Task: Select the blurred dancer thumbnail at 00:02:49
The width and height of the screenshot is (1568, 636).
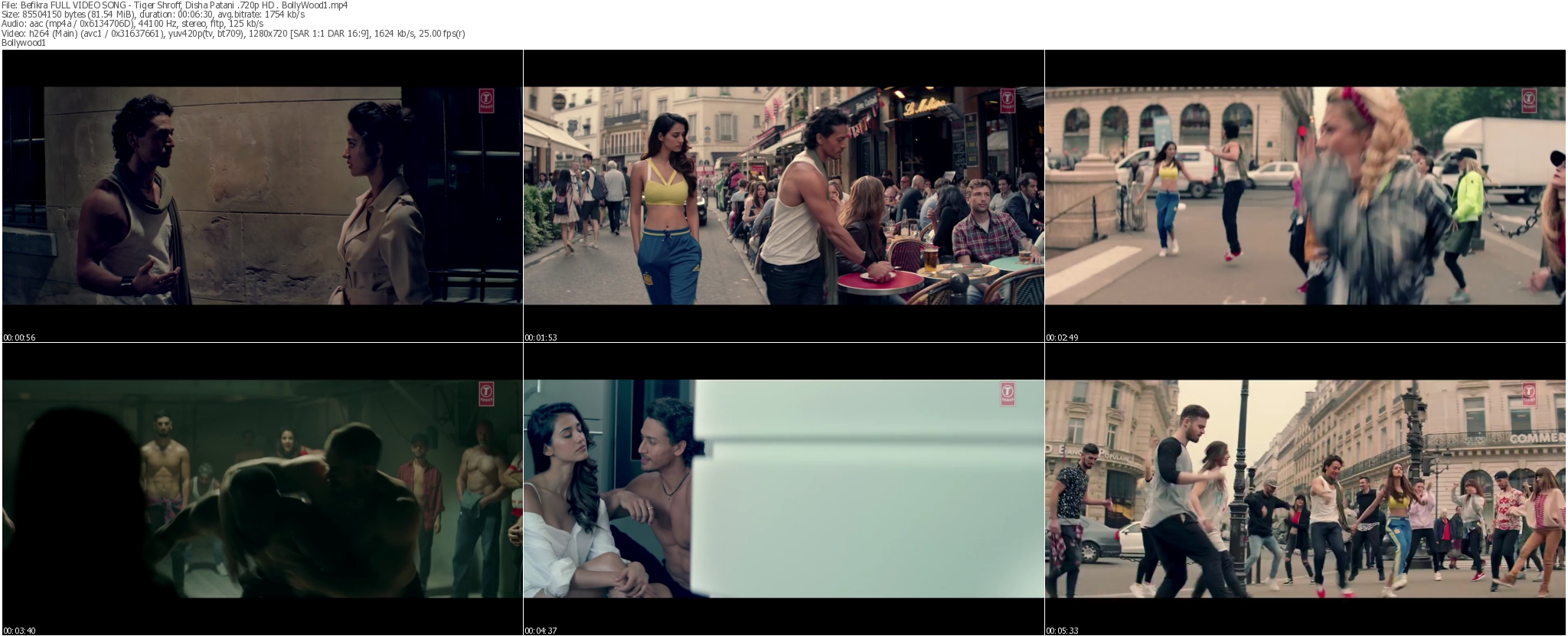Action: coord(1305,196)
